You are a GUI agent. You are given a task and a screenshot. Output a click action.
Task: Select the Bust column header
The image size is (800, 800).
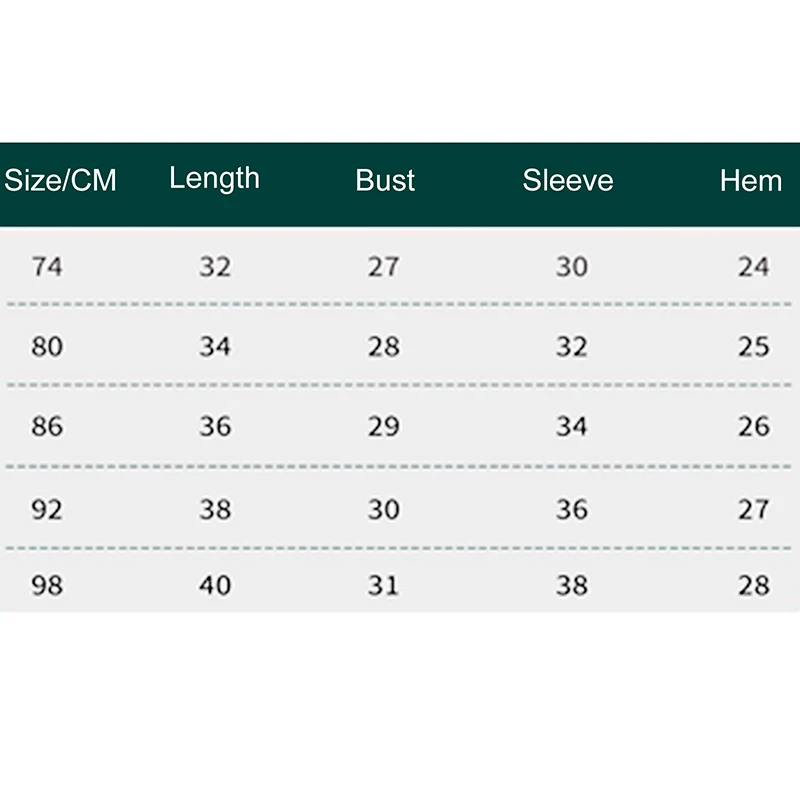click(x=385, y=181)
